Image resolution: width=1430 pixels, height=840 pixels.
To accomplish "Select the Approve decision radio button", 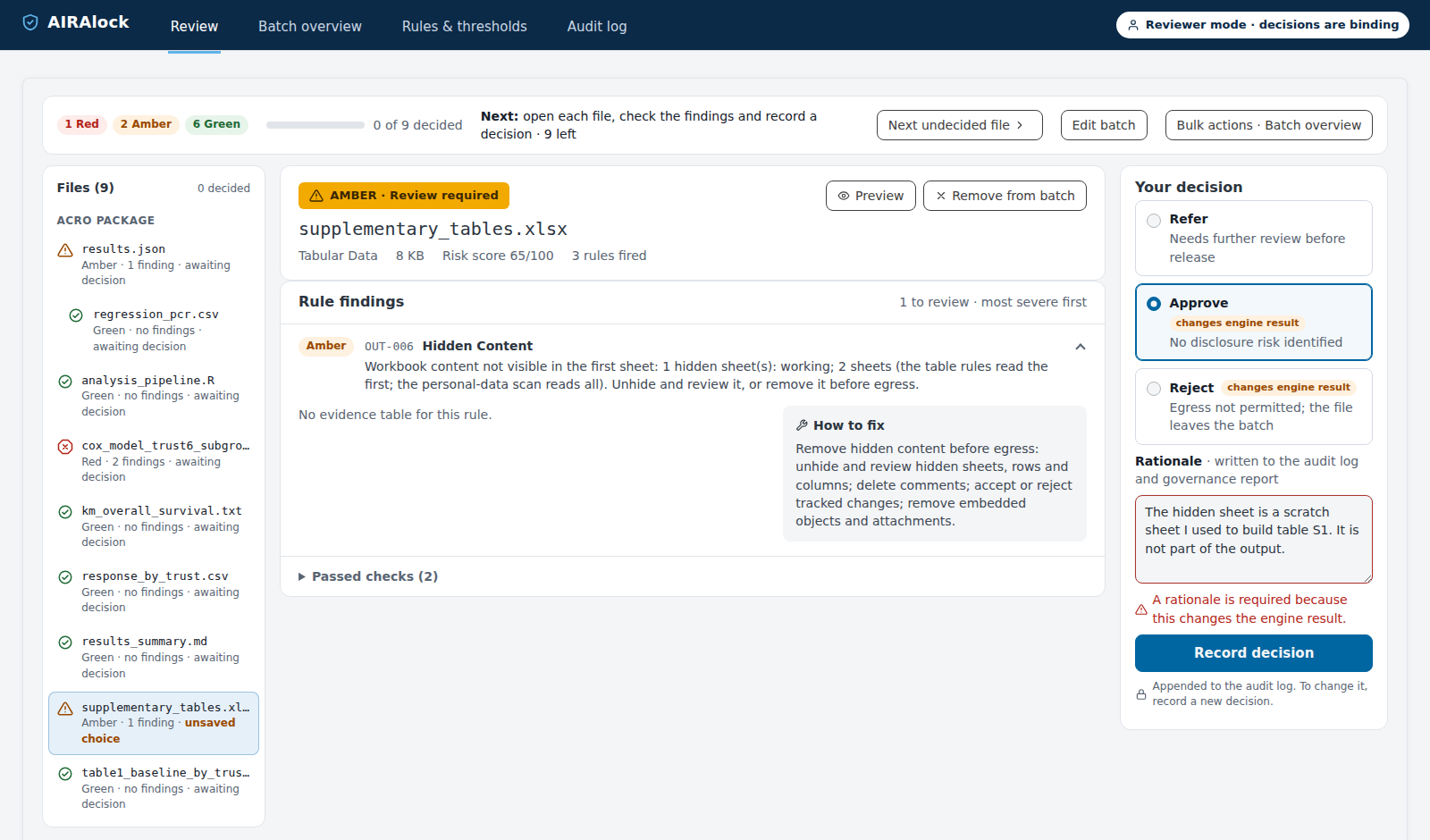I will pos(1154,304).
